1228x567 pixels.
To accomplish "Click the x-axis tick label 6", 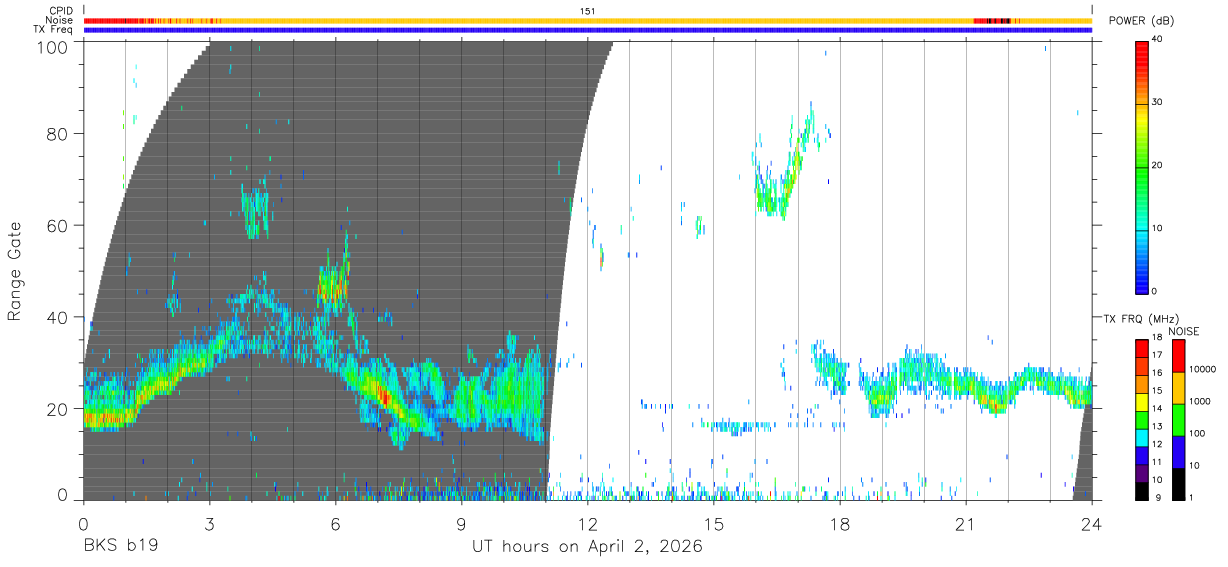I will pyautogui.click(x=335, y=523).
